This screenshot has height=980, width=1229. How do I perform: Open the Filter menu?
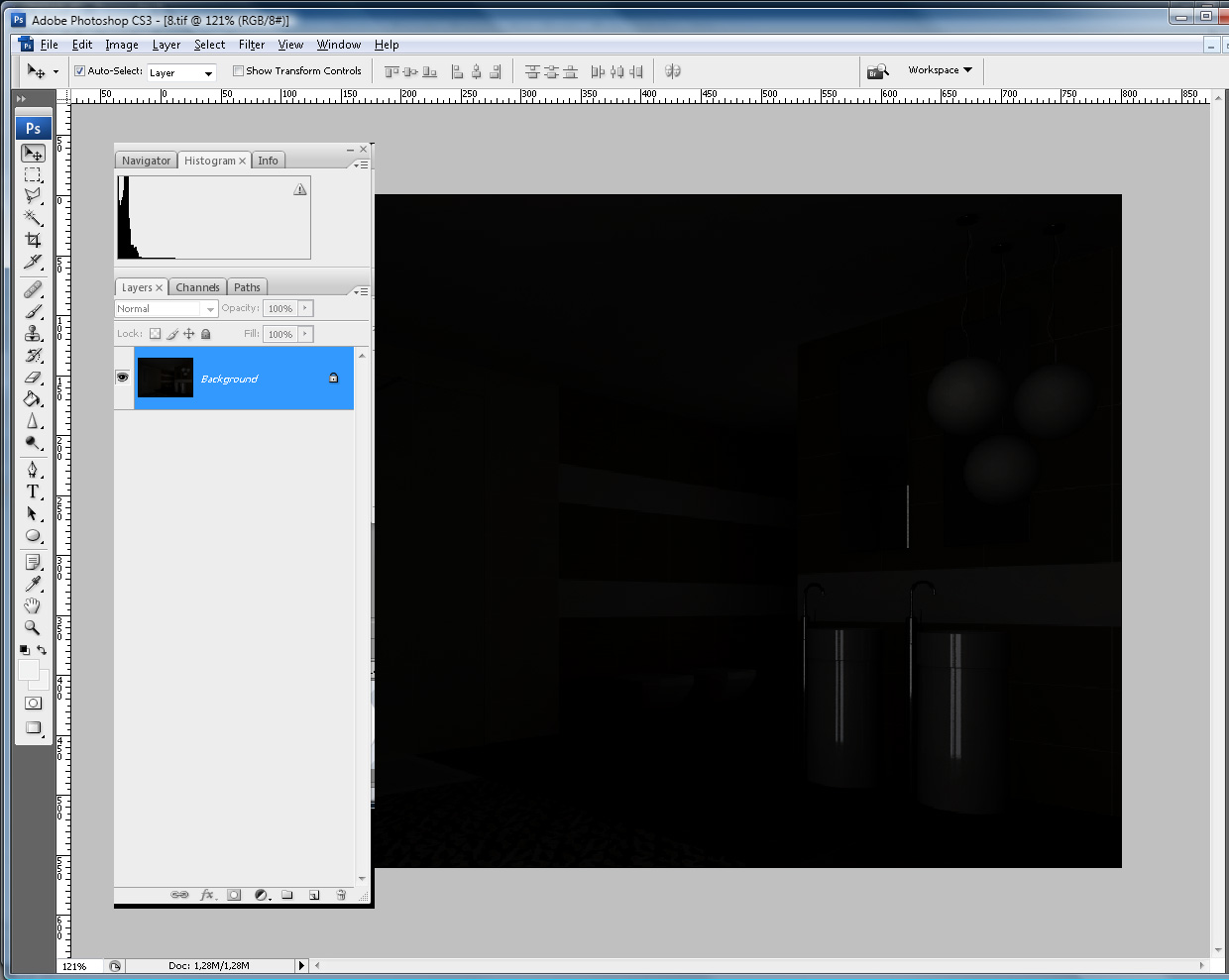252,45
